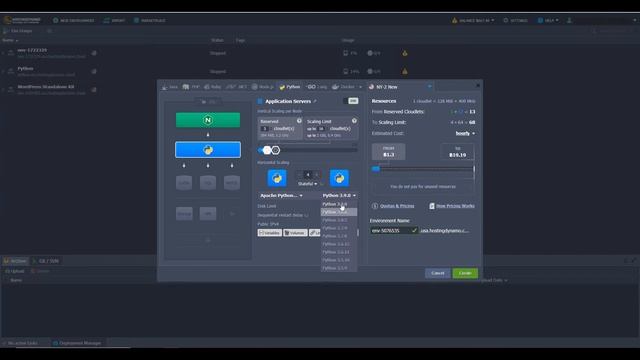This screenshot has height=360, width=640.
Task: Open the Variables settings button
Action: (269, 233)
